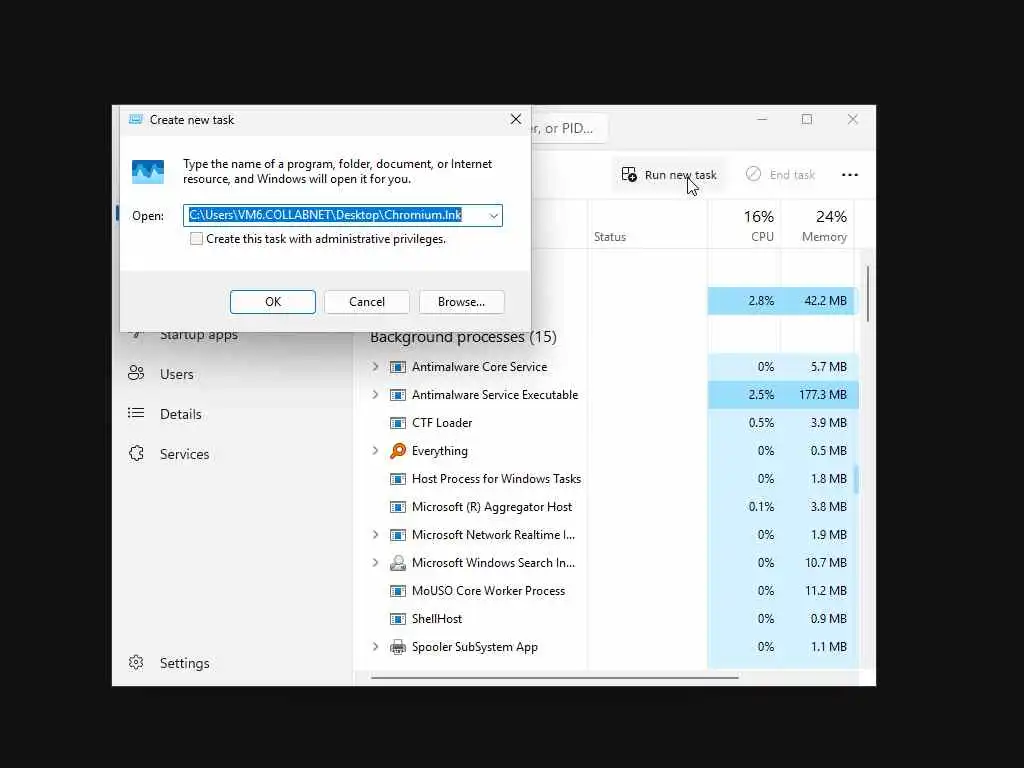Screen dimensions: 1024x768
Task: Select MoUSO Core Worker Process
Action: click(488, 590)
